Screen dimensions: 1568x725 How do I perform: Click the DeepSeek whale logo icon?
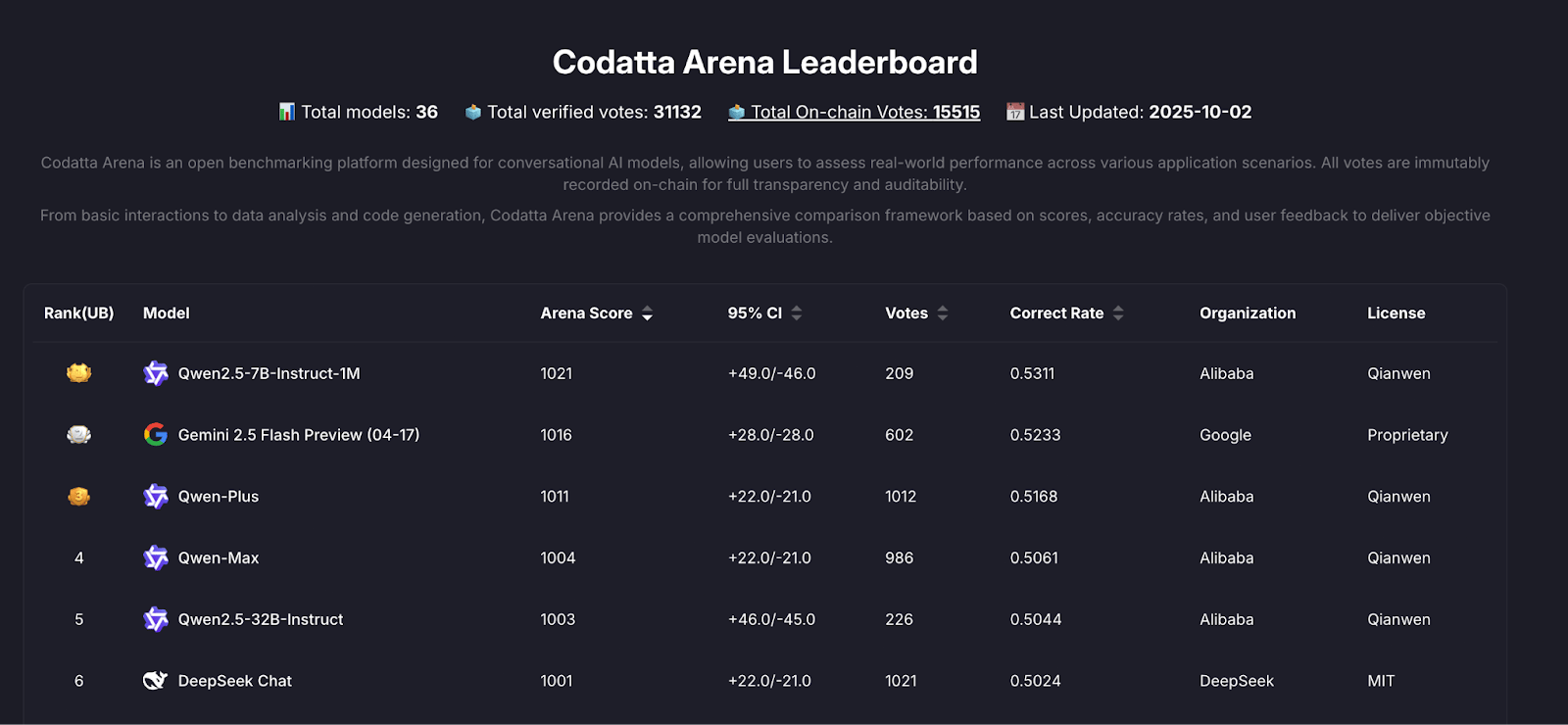pos(156,681)
